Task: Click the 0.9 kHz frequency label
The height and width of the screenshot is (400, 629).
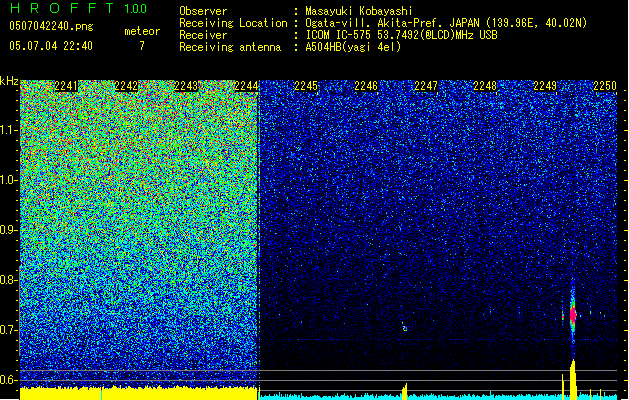Action: point(8,230)
